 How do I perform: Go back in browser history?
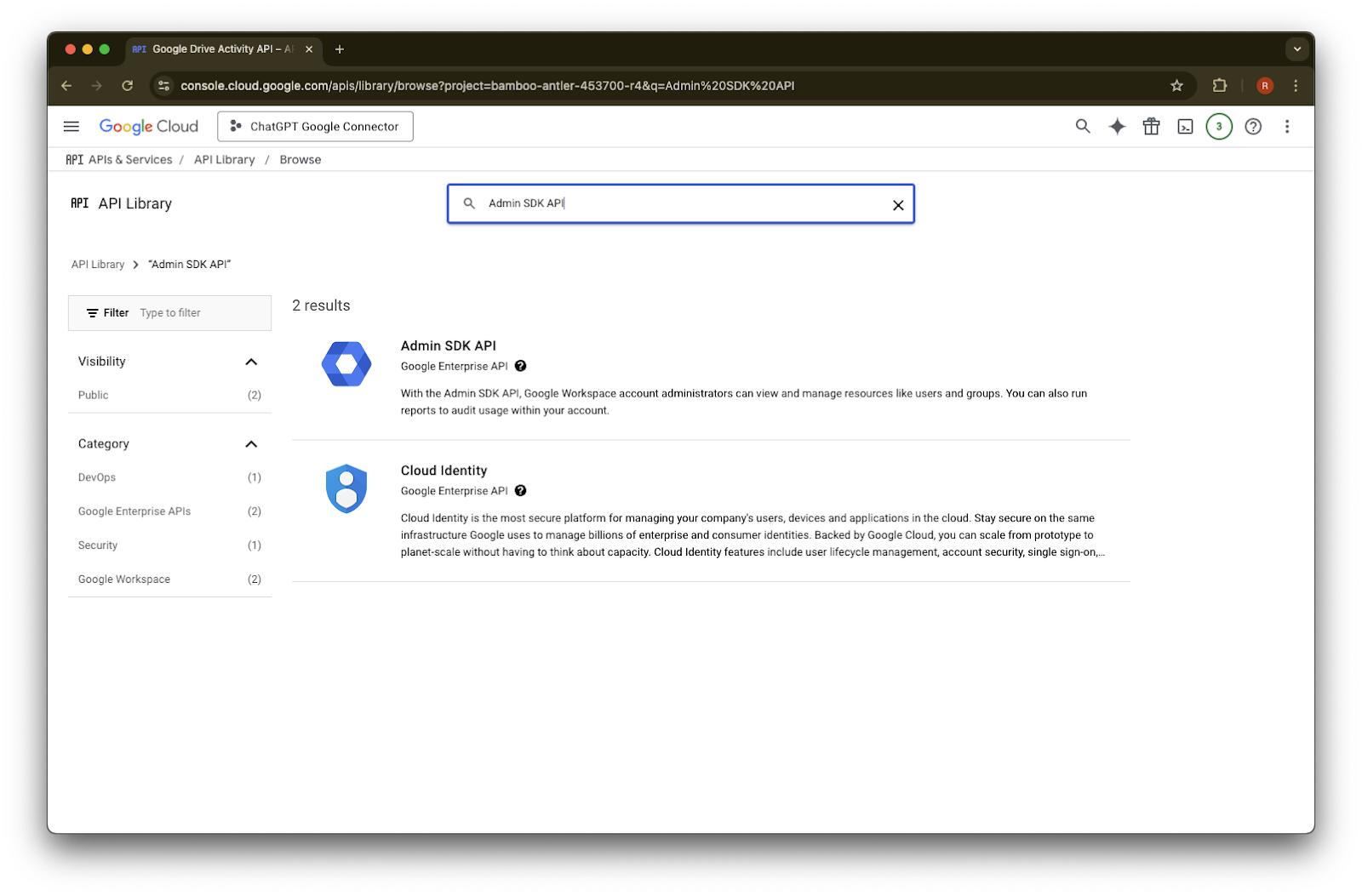coord(66,86)
